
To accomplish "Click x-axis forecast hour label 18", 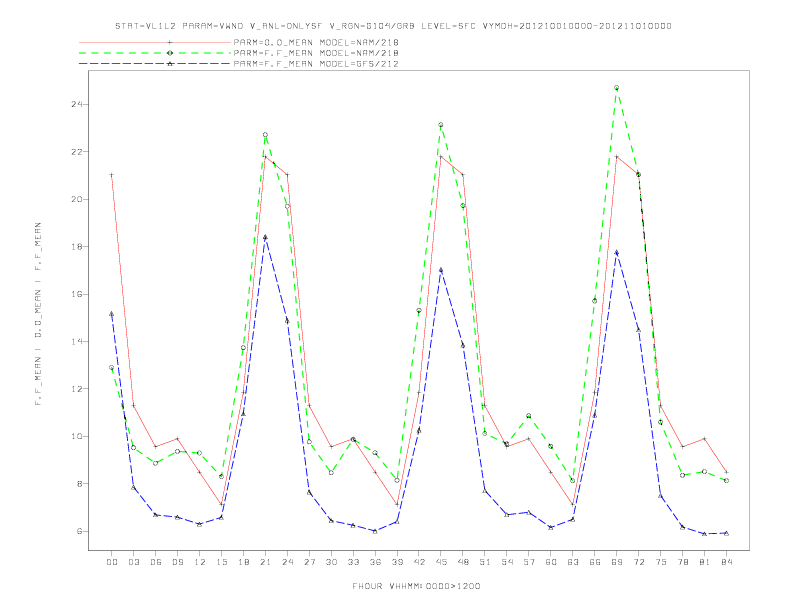I will point(243,562).
